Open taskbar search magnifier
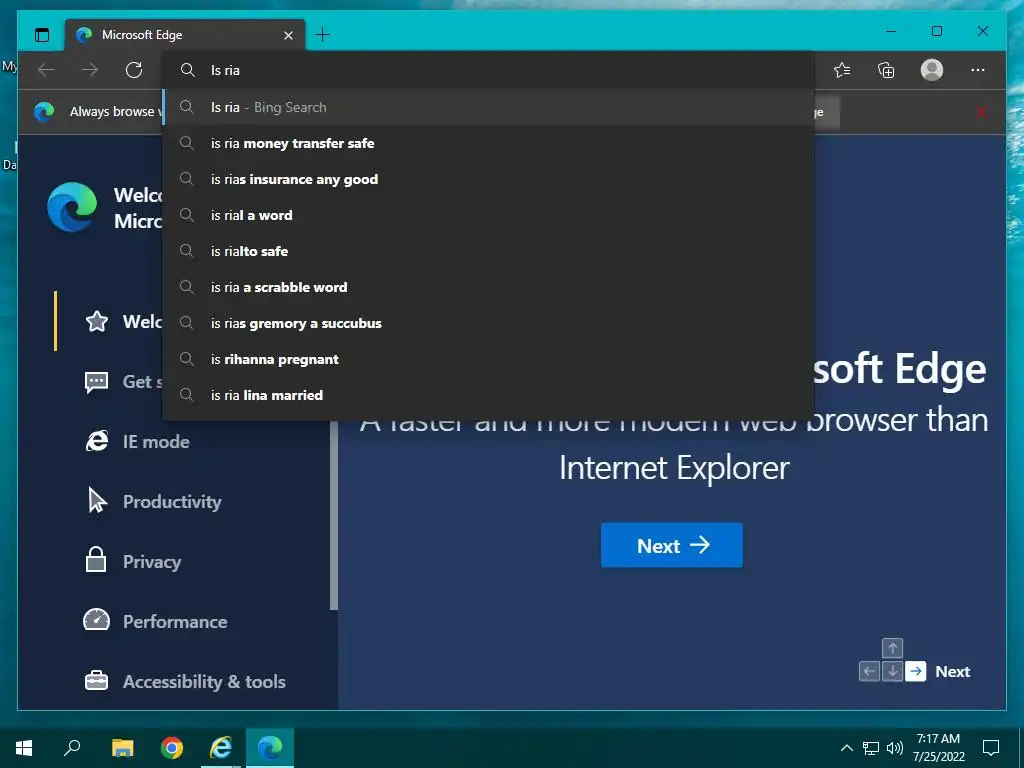The image size is (1024, 768). [72, 748]
